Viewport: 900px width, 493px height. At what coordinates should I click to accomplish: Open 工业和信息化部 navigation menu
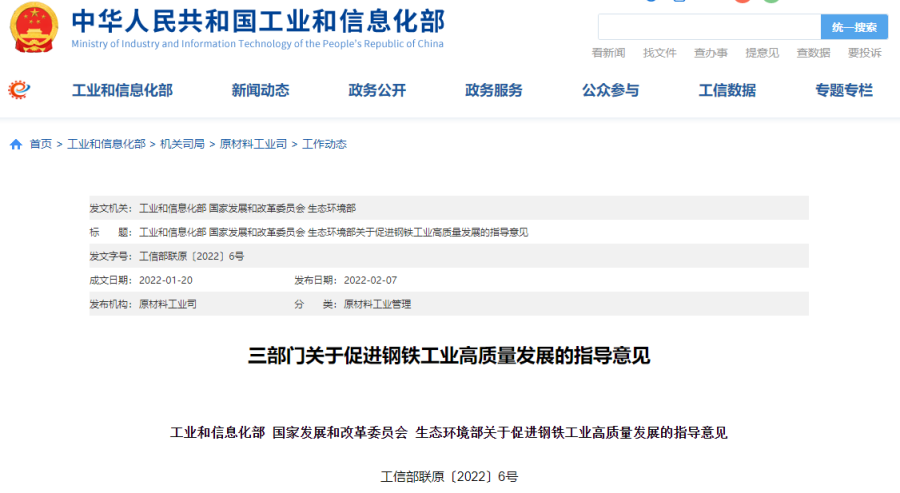pos(122,90)
